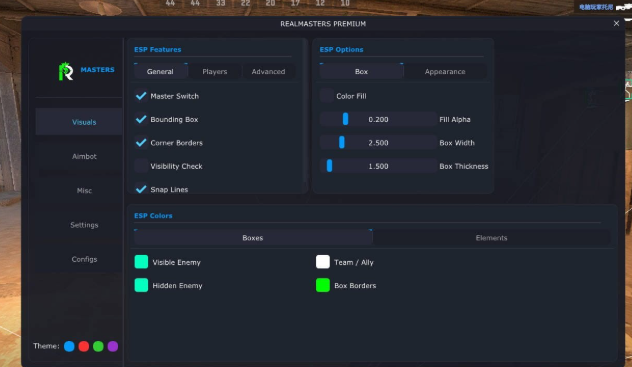The width and height of the screenshot is (632, 367).
Task: Disable the Bounding Box checkbox
Action: tap(141, 119)
